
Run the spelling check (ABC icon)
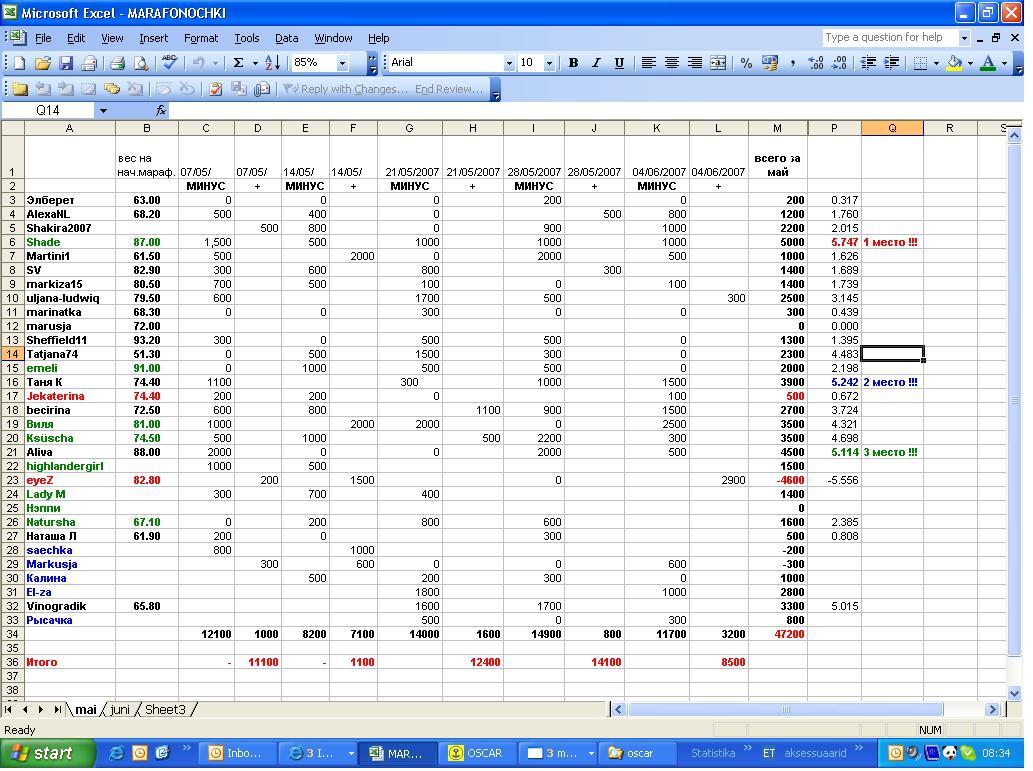pyautogui.click(x=169, y=63)
